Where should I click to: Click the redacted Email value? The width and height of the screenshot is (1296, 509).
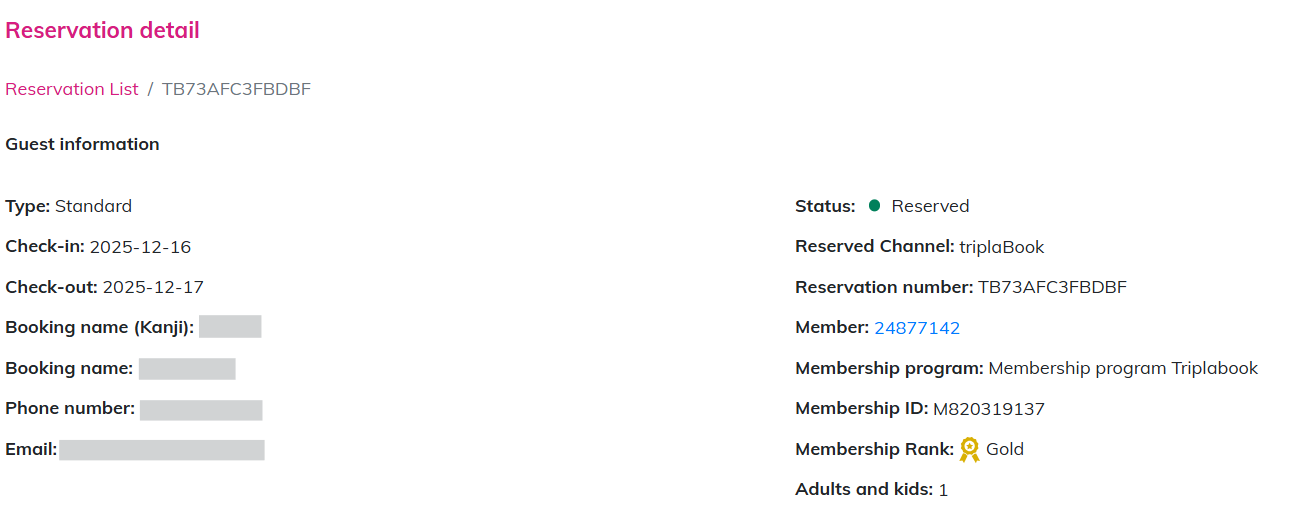[161, 450]
